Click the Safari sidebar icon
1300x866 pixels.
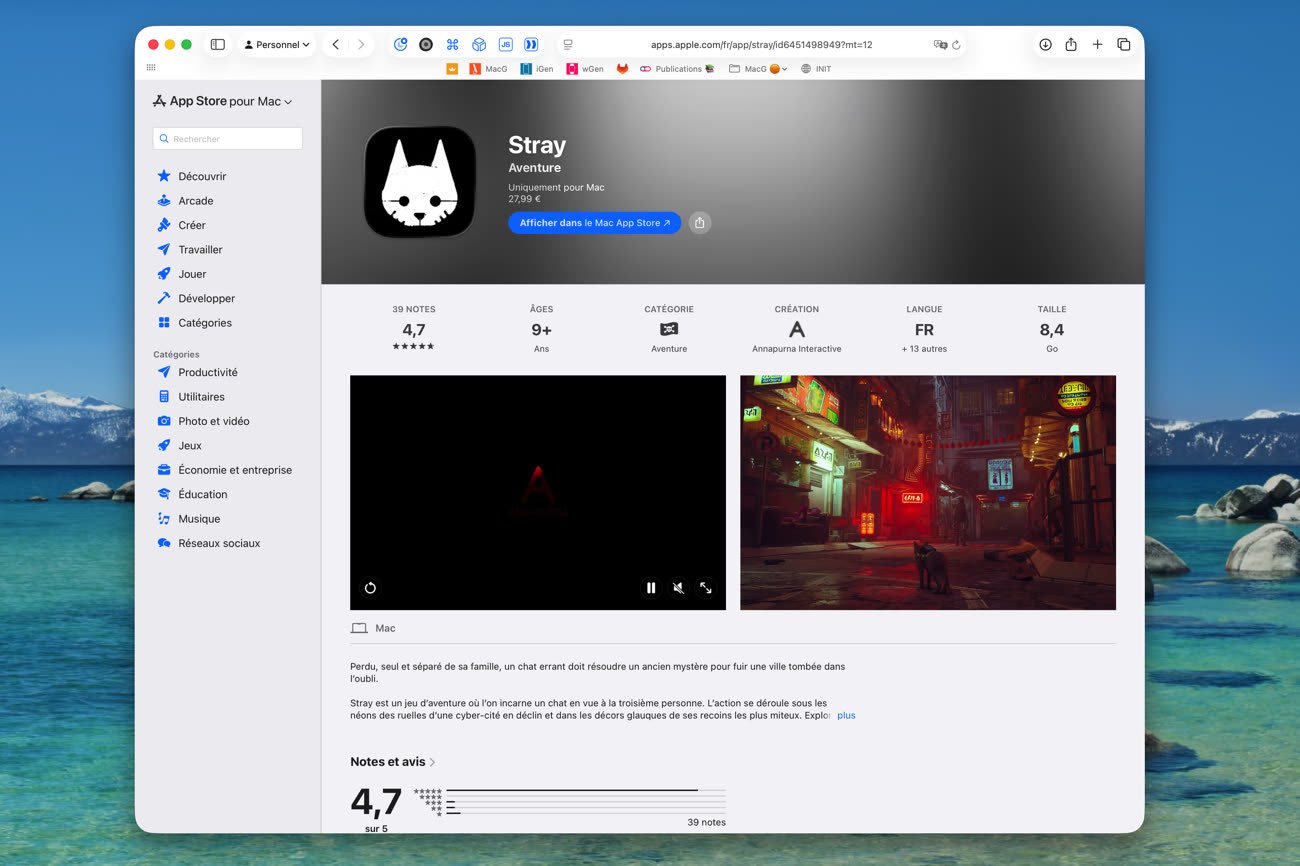pyautogui.click(x=217, y=45)
